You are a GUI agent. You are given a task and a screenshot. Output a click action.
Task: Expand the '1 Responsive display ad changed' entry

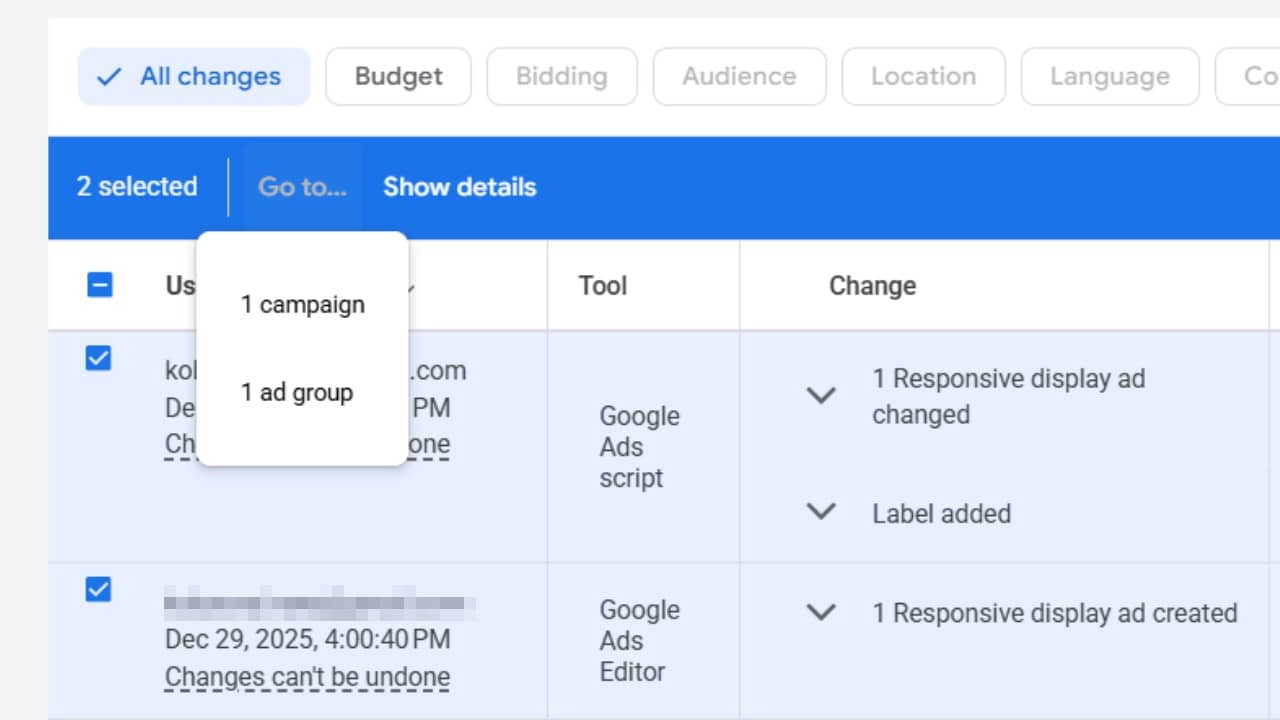(x=820, y=396)
